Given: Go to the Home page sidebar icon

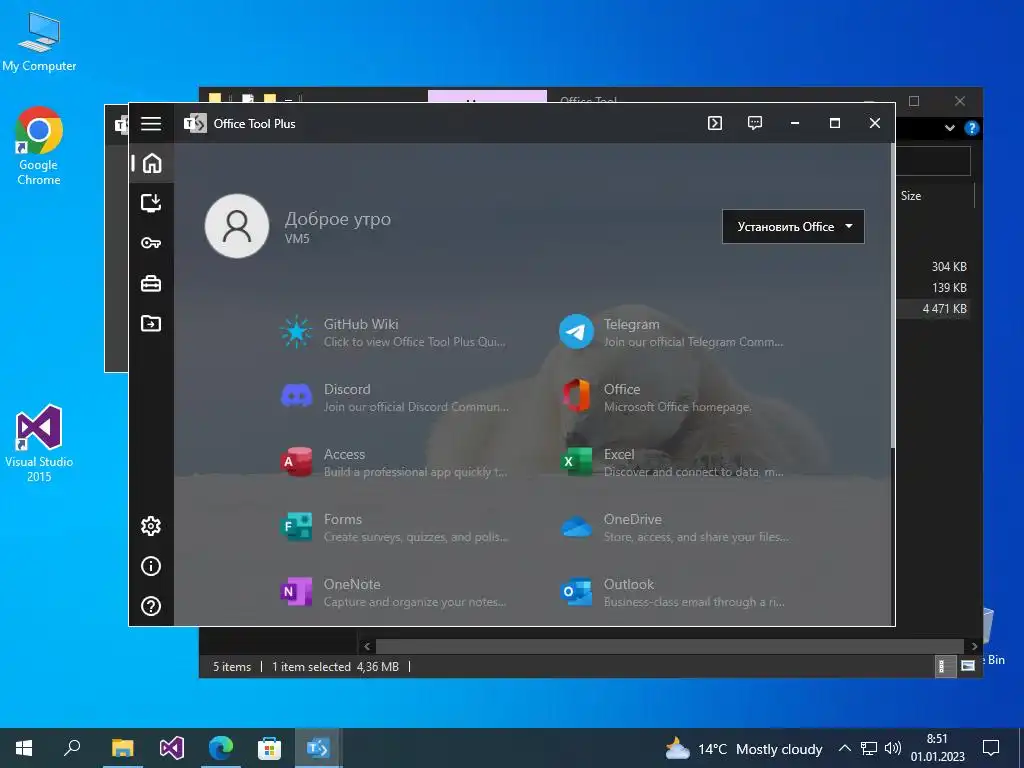Looking at the screenshot, I should point(152,163).
